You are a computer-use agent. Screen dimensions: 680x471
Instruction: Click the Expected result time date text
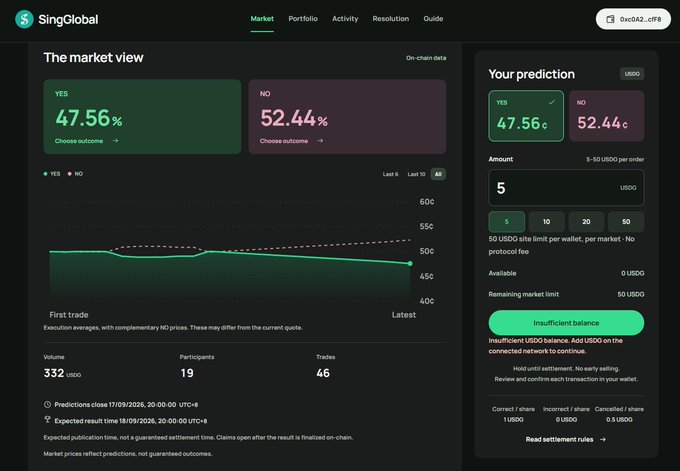131,421
